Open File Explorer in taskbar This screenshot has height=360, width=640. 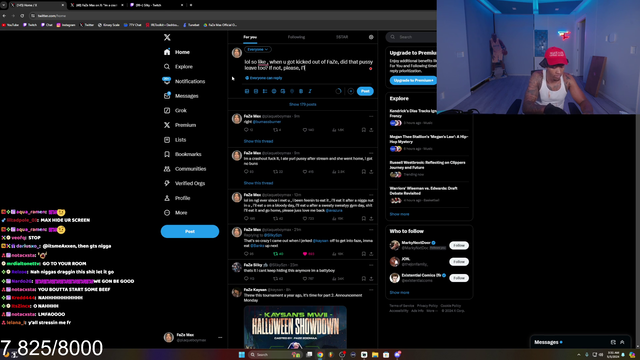pyautogui.click(x=375, y=355)
